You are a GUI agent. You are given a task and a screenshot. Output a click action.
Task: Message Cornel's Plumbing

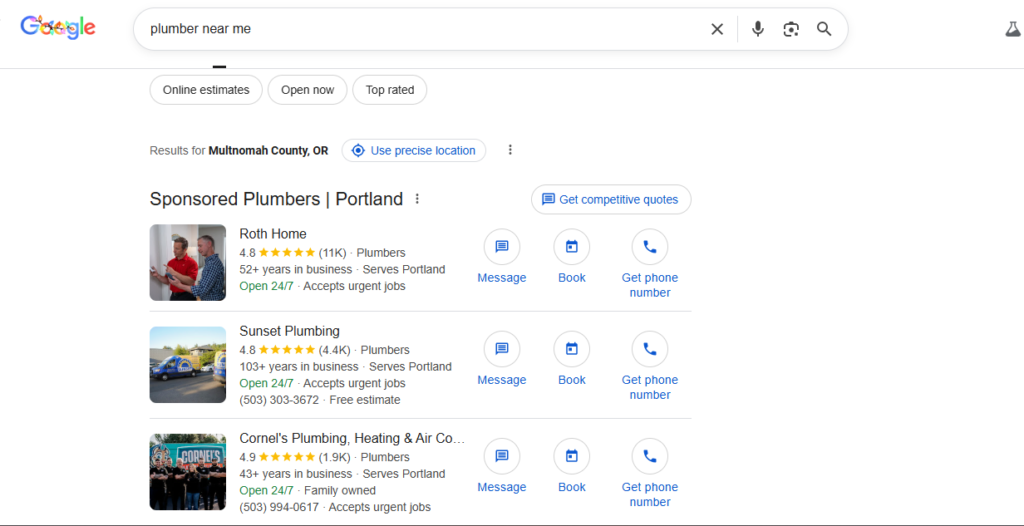(x=502, y=456)
